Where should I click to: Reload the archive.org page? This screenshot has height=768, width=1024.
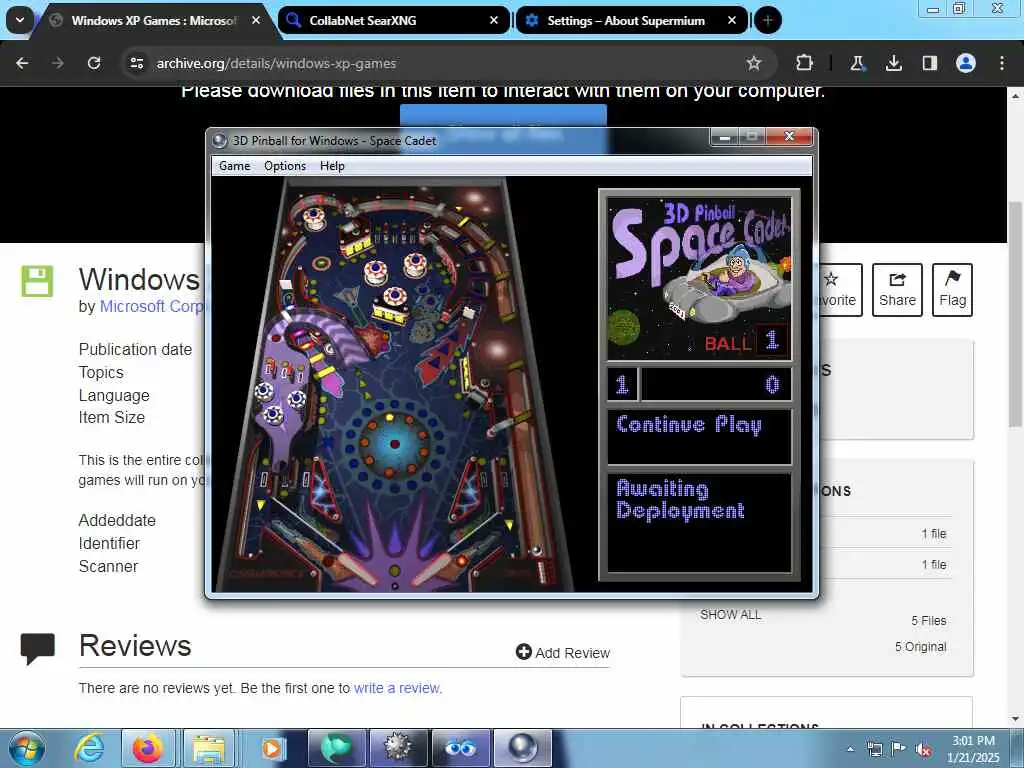click(x=94, y=63)
